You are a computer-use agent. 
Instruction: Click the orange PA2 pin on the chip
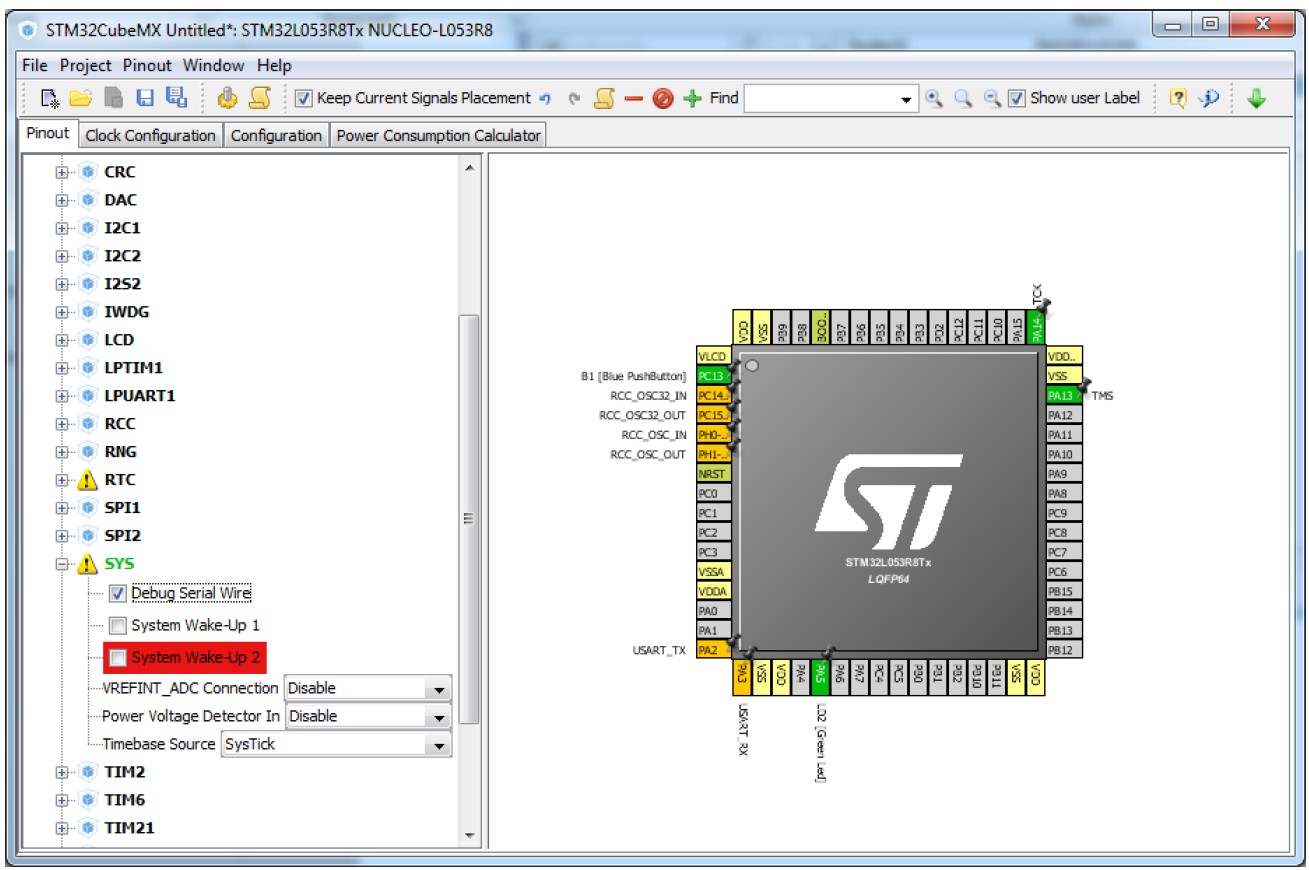tap(713, 650)
